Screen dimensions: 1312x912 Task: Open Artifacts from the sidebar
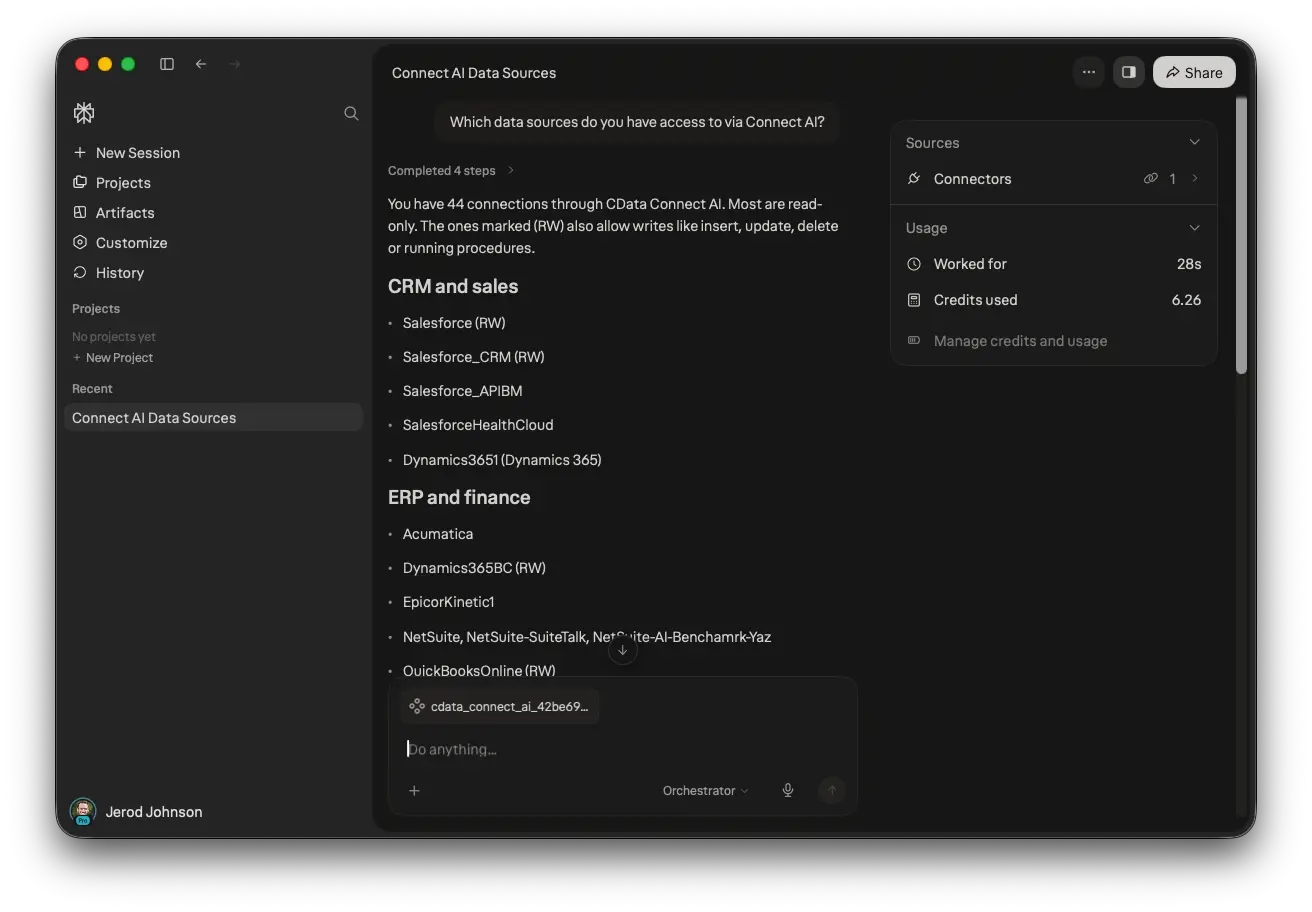click(114, 213)
